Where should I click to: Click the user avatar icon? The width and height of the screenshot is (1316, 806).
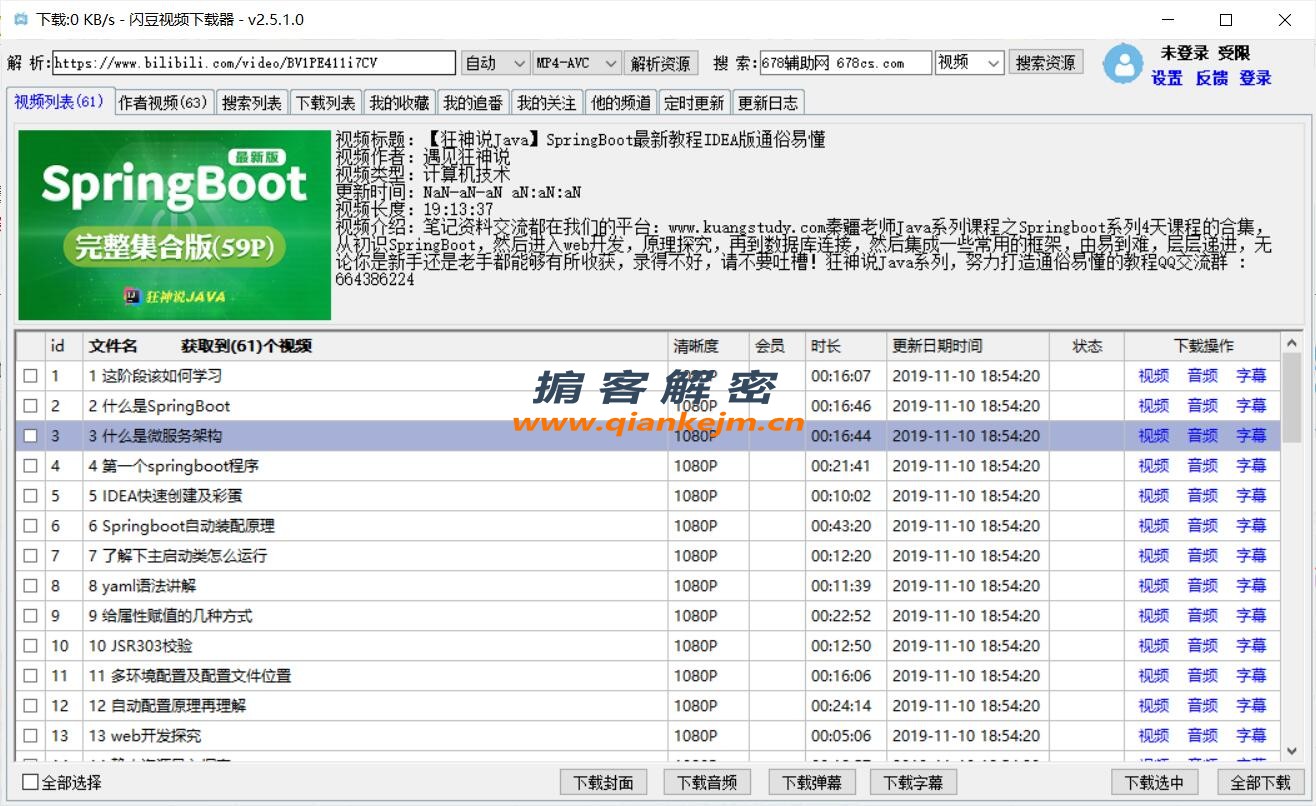[x=1123, y=64]
